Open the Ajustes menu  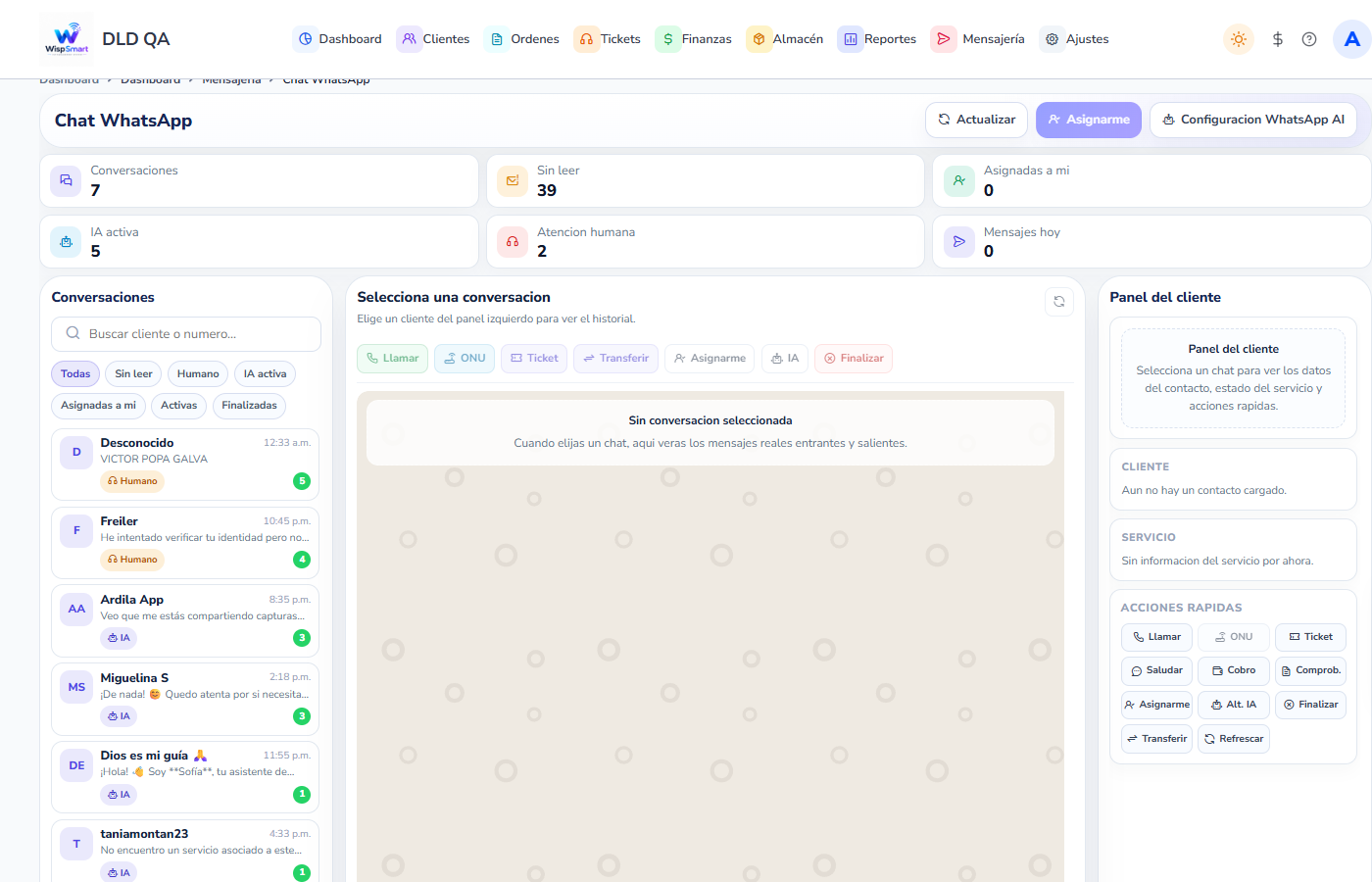point(1075,39)
